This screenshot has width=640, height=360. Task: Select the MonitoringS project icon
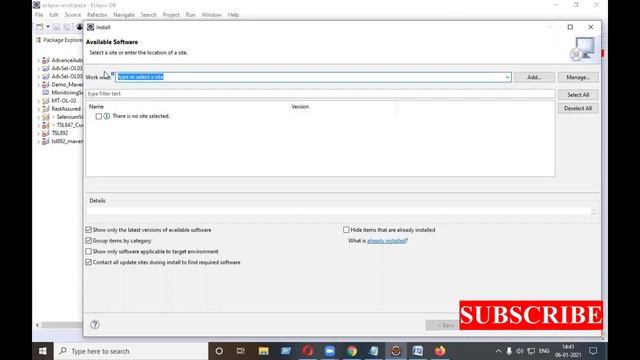(46, 93)
